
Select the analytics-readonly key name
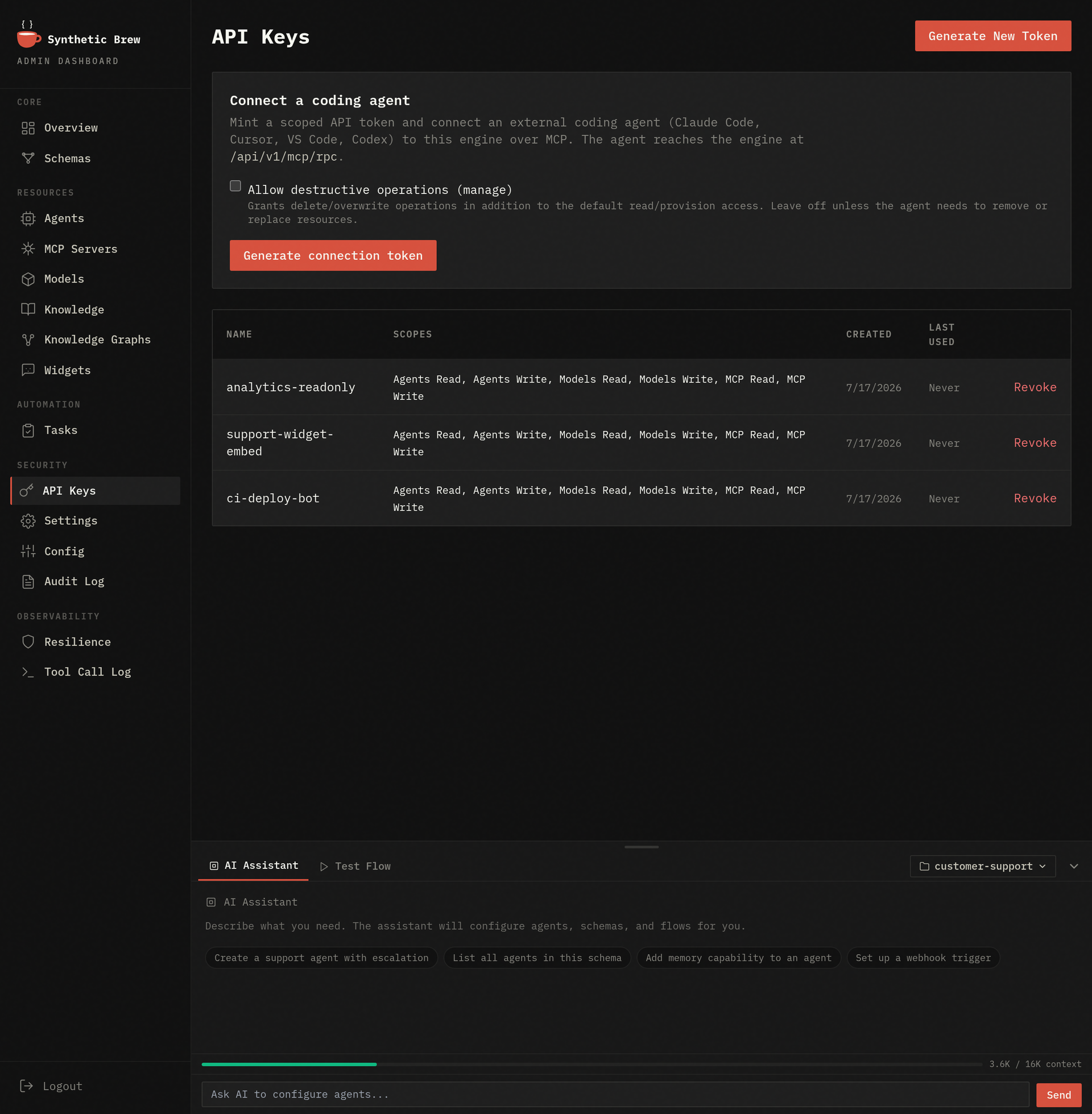(291, 388)
